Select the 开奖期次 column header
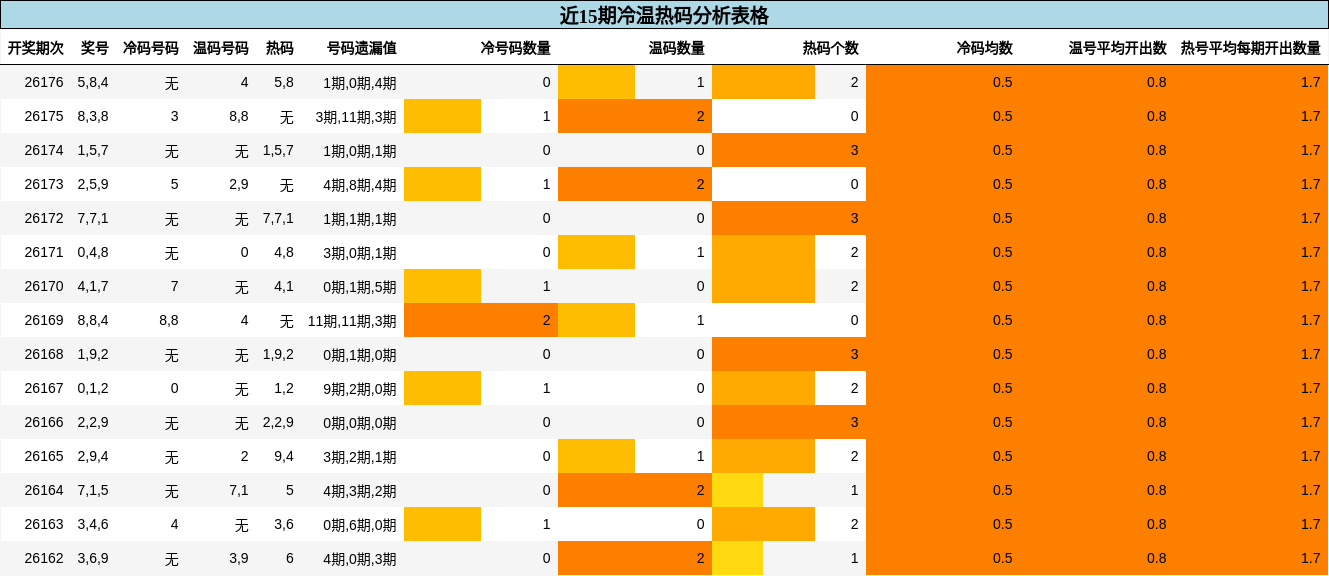 click(x=36, y=48)
